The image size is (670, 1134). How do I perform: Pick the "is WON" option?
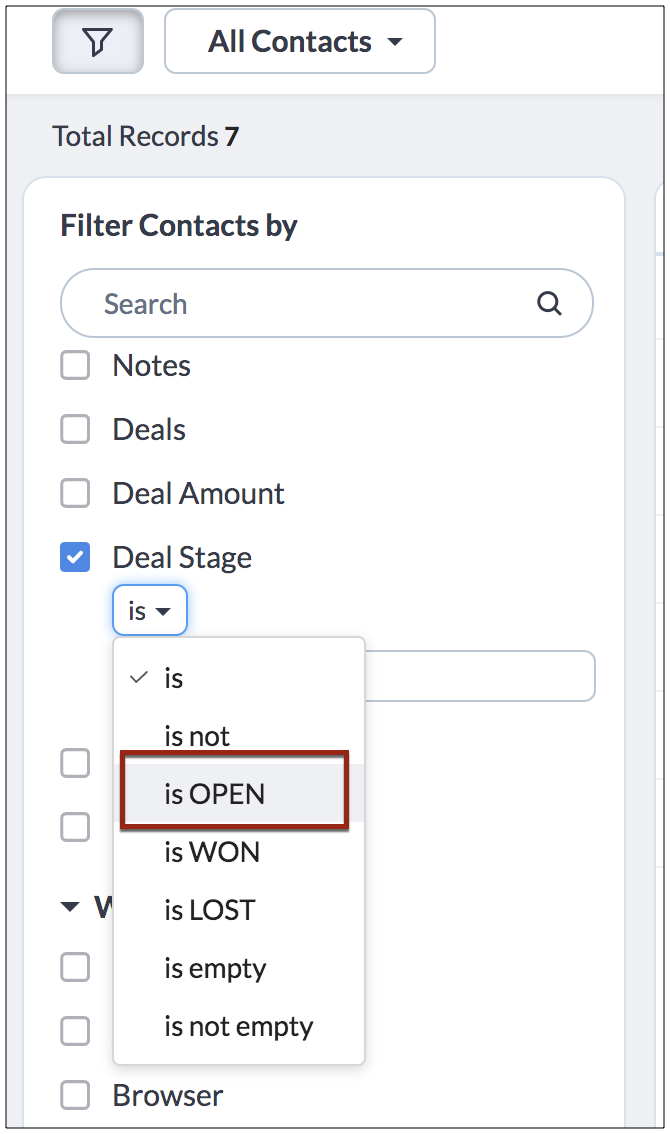[x=212, y=853]
